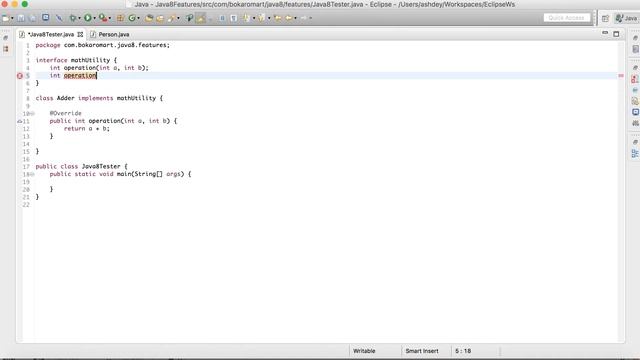The image size is (640, 360).
Task: Click 'return a + b;' code line
Action: tap(87, 129)
